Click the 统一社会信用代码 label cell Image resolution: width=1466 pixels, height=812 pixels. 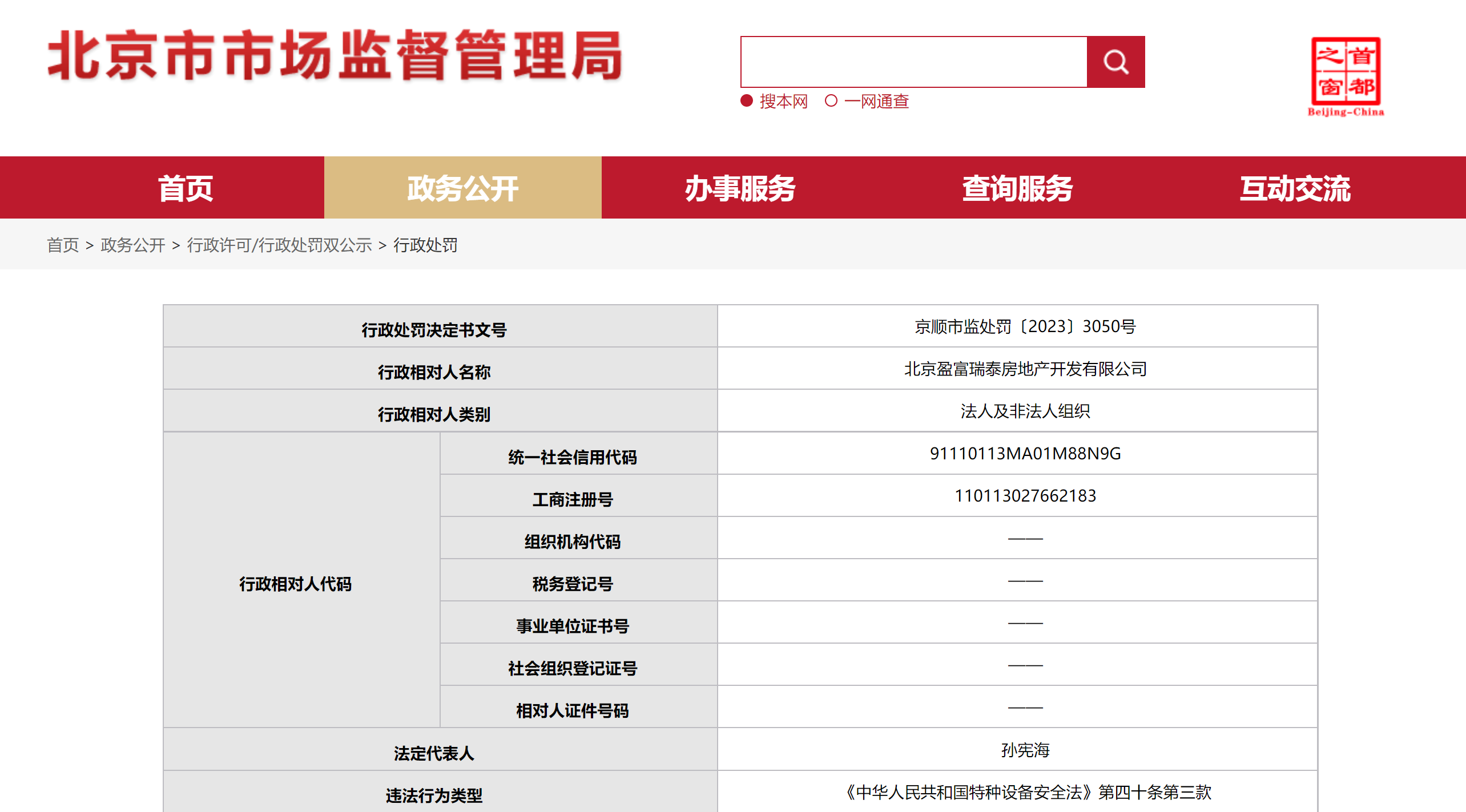(x=578, y=454)
